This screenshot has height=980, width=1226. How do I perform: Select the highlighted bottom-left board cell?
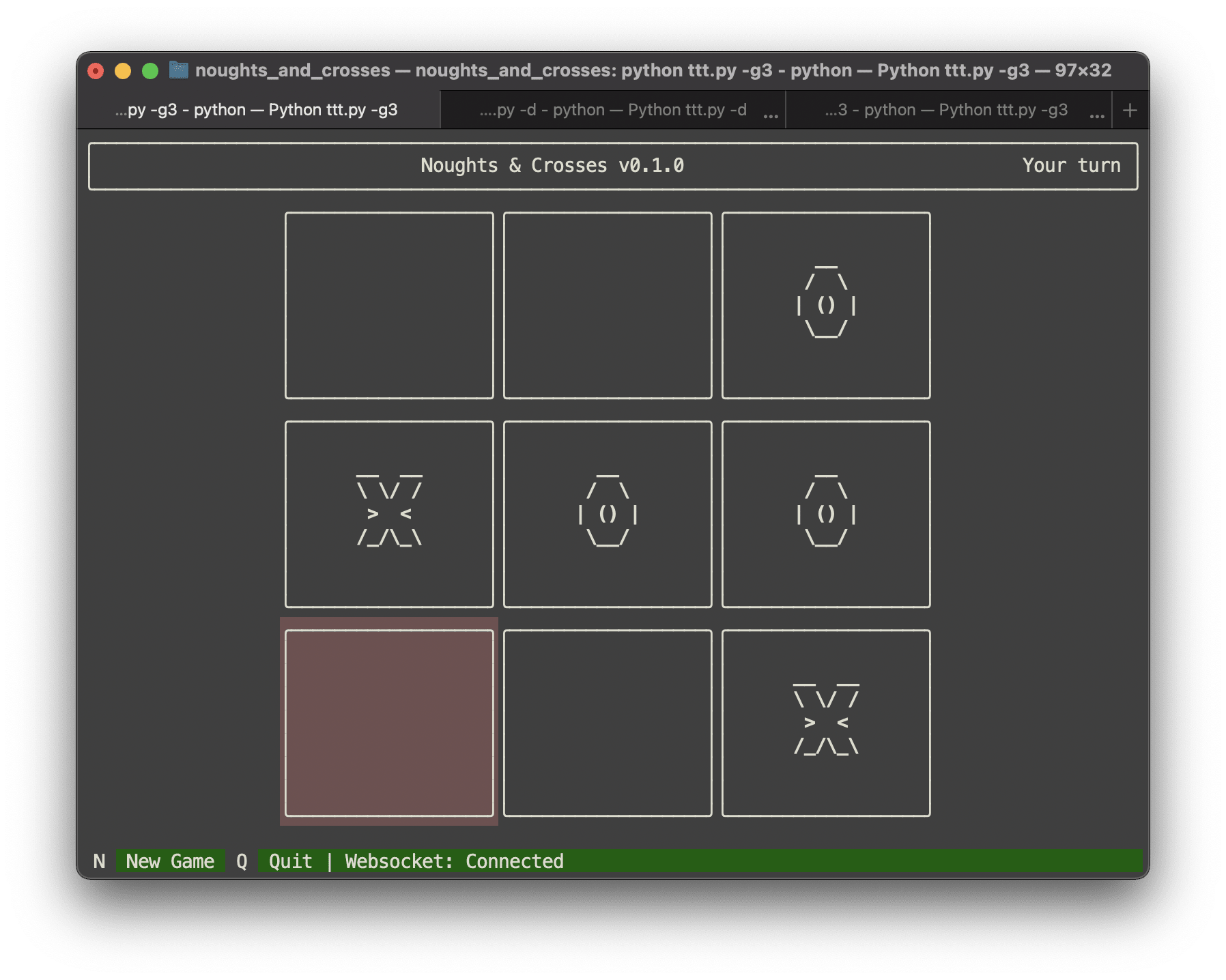point(389,722)
